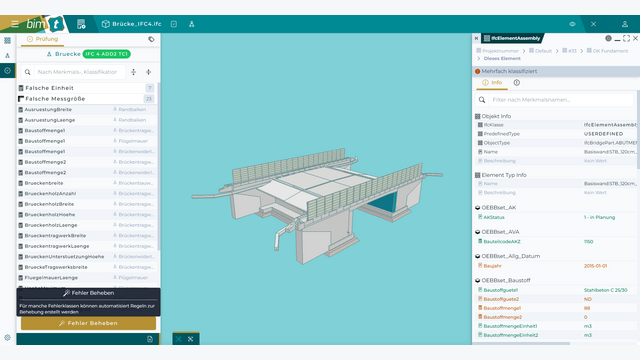
Task: Click the bimt logo
Action: [45, 24]
